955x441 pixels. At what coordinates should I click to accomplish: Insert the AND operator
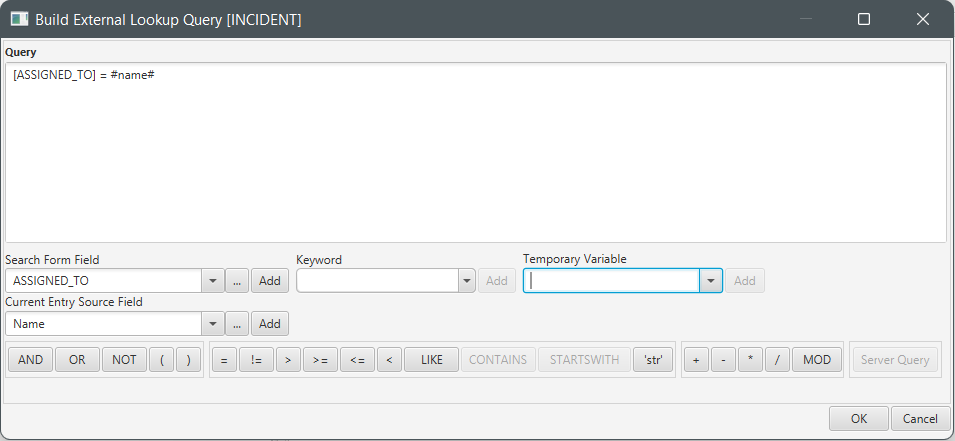[x=30, y=360]
